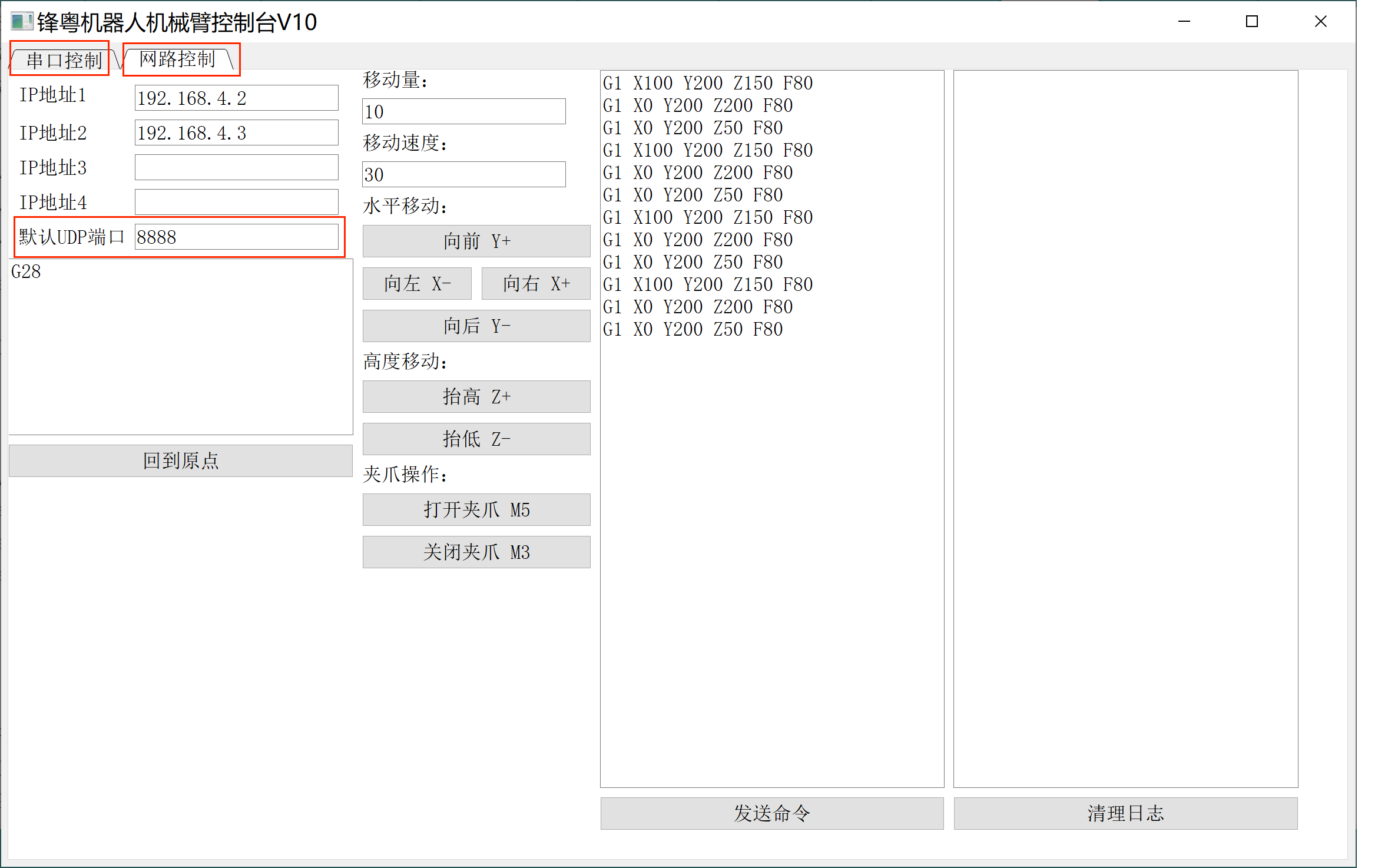Move arm forward with 向前 Y+
This screenshot has height=868, width=1378.
tap(476, 241)
